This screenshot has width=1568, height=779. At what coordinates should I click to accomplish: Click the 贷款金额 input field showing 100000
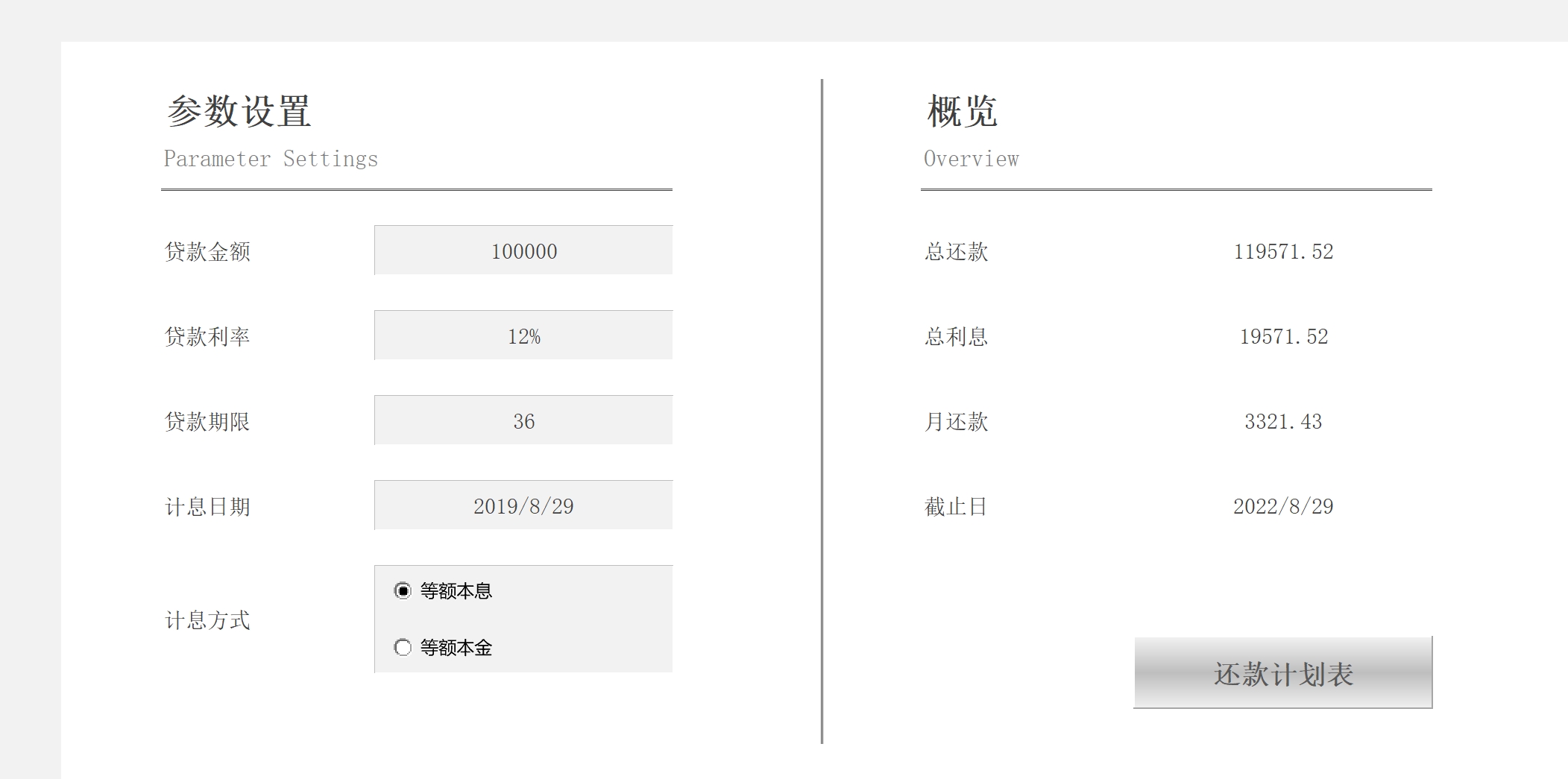pyautogui.click(x=523, y=250)
